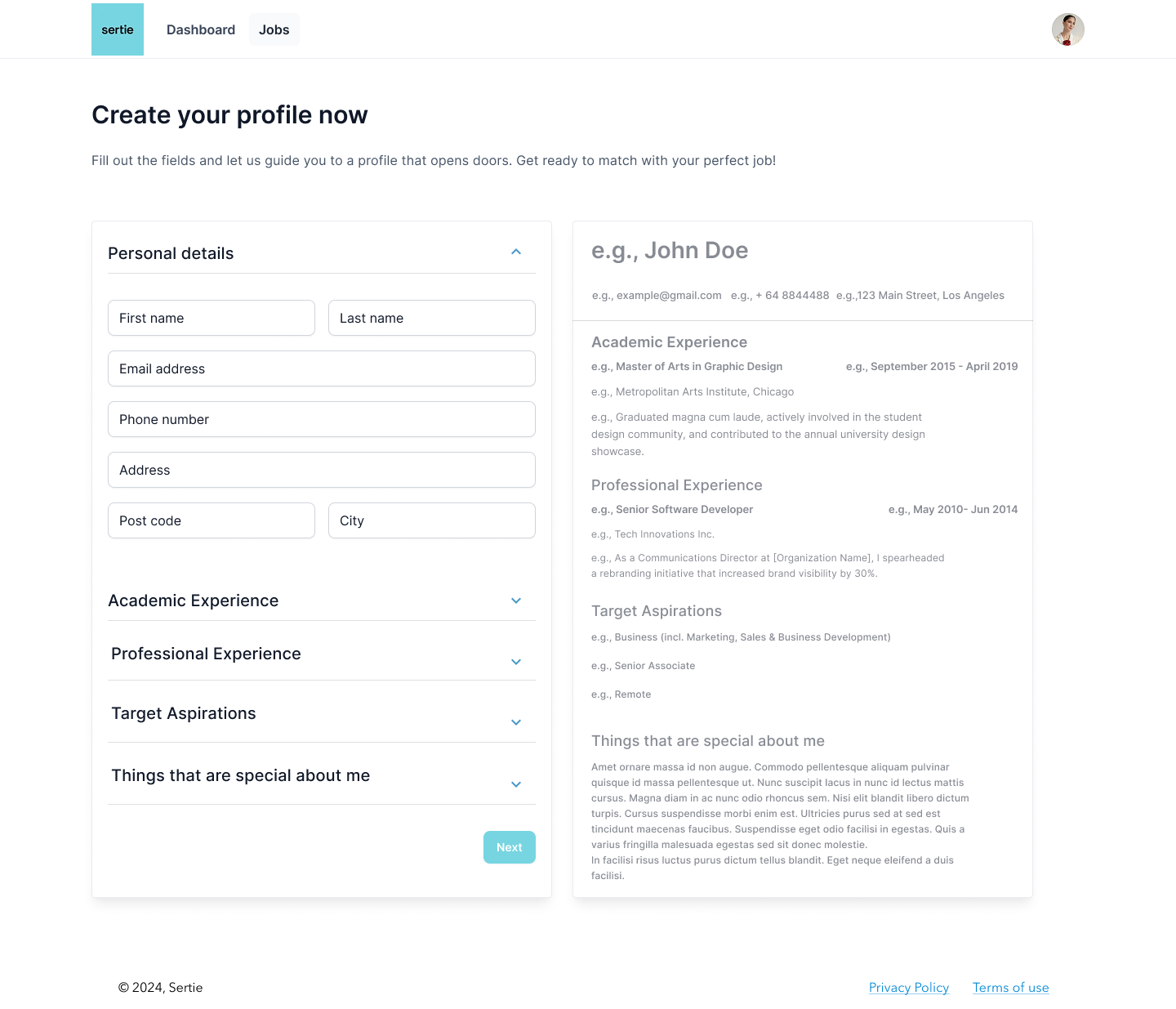Focus the Phone number field
Viewport: 1176px width, 1009px height.
(322, 419)
